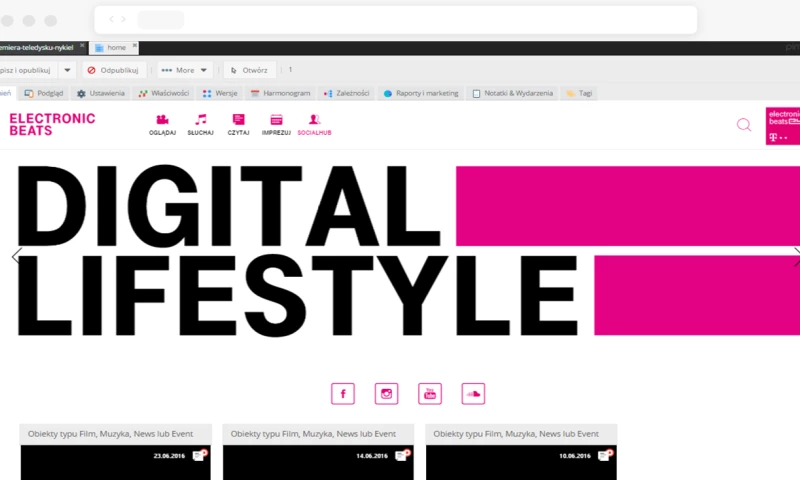Open the Electronic Beats Telekom badge
The height and width of the screenshot is (480, 800).
pos(783,126)
